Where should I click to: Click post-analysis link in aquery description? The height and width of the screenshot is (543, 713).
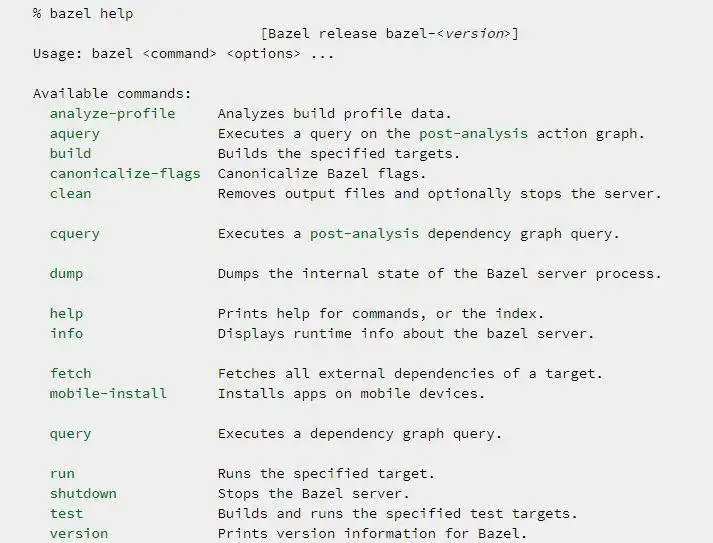473,133
